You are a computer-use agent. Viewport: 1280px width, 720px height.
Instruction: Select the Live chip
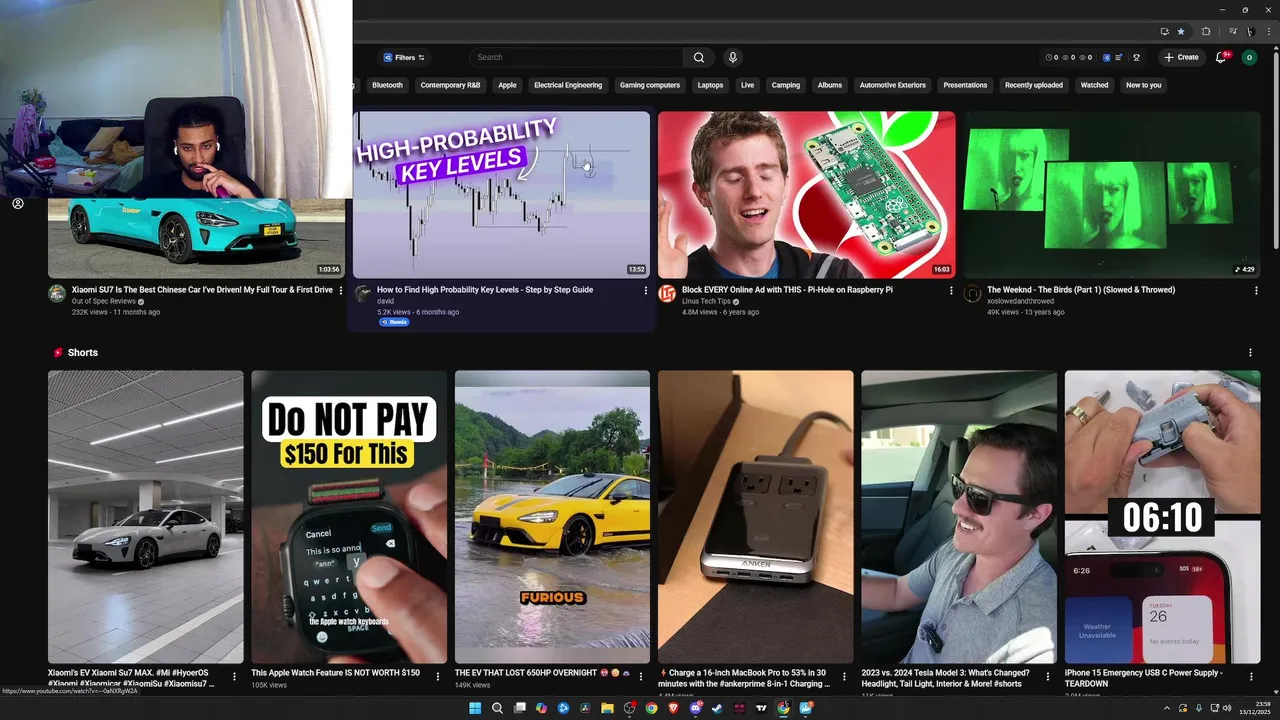(x=747, y=85)
